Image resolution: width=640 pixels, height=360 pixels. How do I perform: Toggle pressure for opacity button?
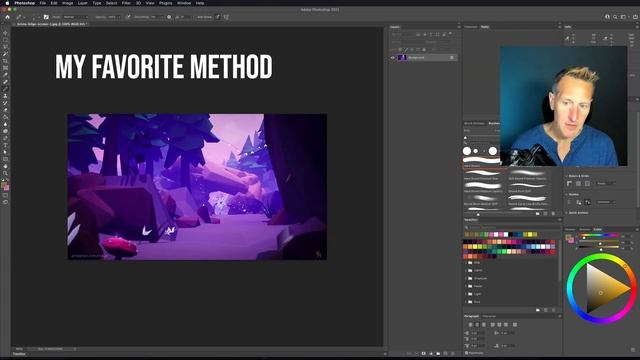coord(128,17)
